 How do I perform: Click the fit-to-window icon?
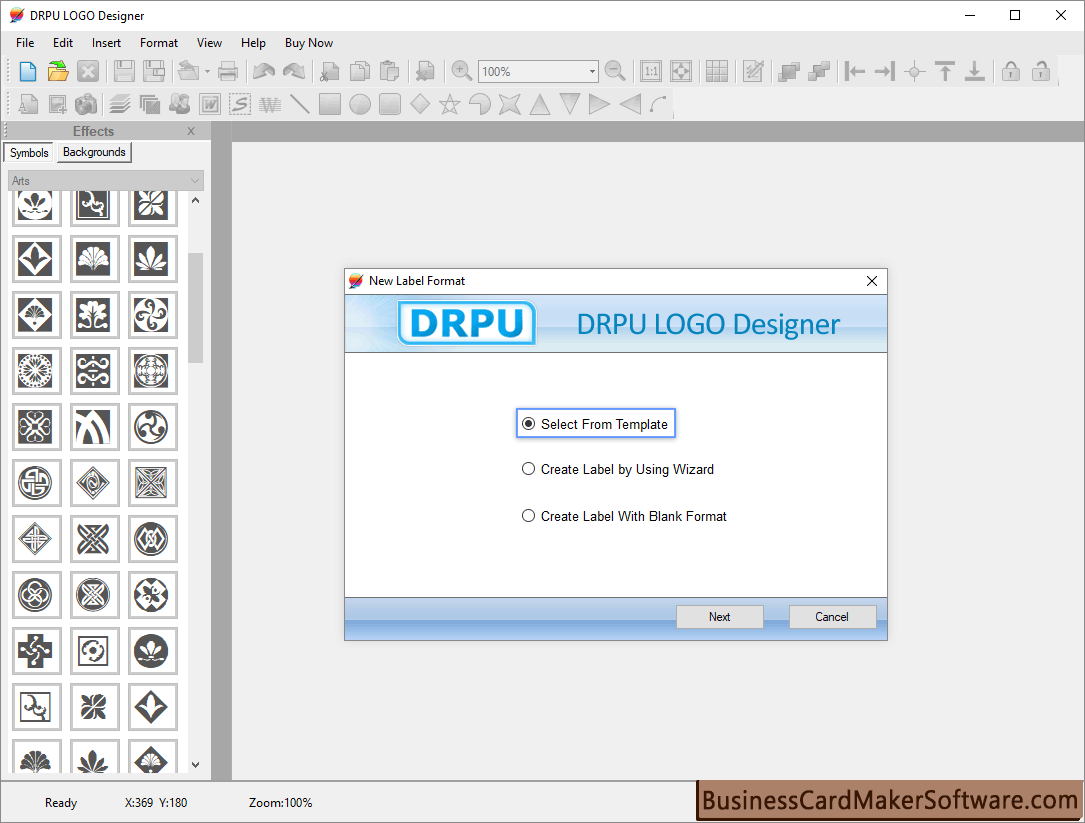click(681, 71)
